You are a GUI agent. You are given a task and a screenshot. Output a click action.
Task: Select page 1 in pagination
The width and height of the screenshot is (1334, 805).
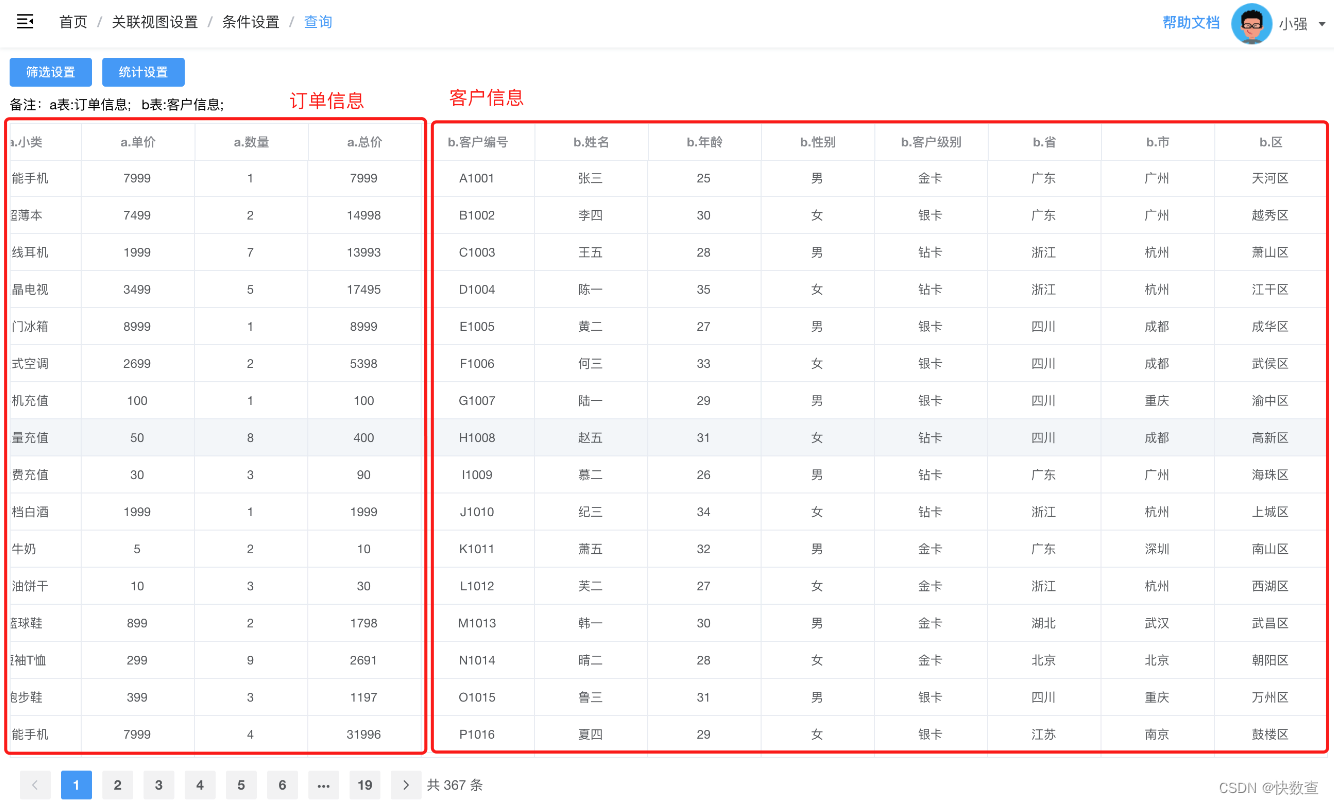pyautogui.click(x=76, y=785)
